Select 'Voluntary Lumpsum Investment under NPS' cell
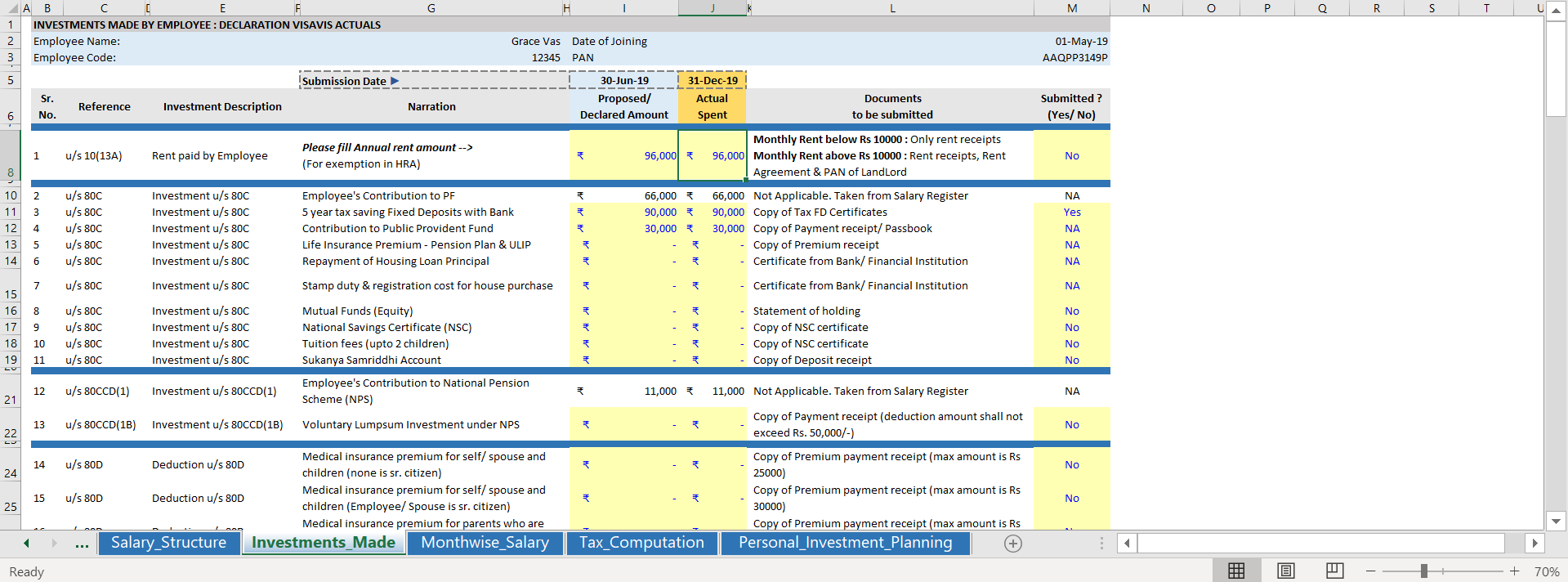 [x=431, y=424]
